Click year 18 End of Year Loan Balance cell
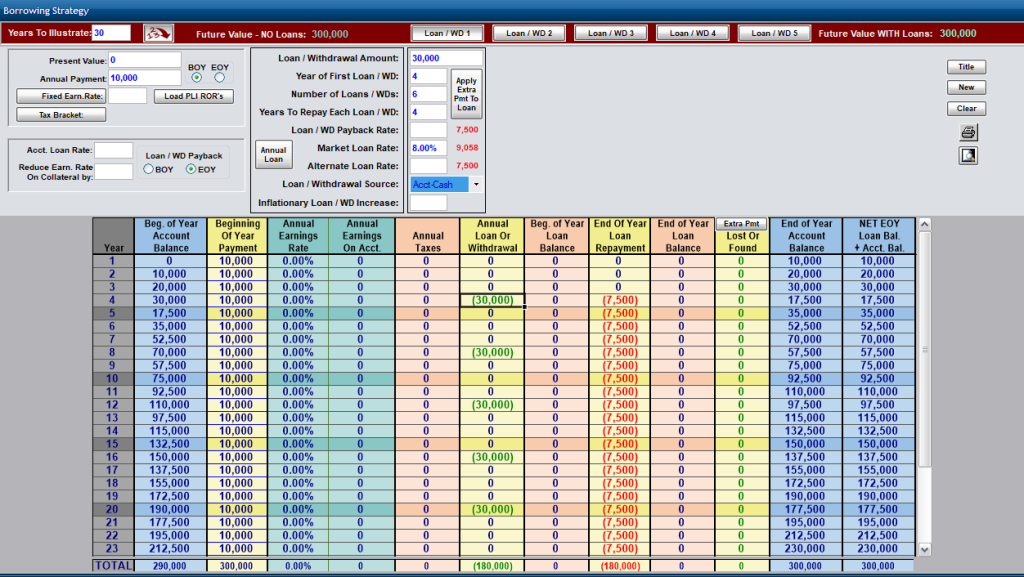1024x577 pixels. pyautogui.click(x=682, y=483)
